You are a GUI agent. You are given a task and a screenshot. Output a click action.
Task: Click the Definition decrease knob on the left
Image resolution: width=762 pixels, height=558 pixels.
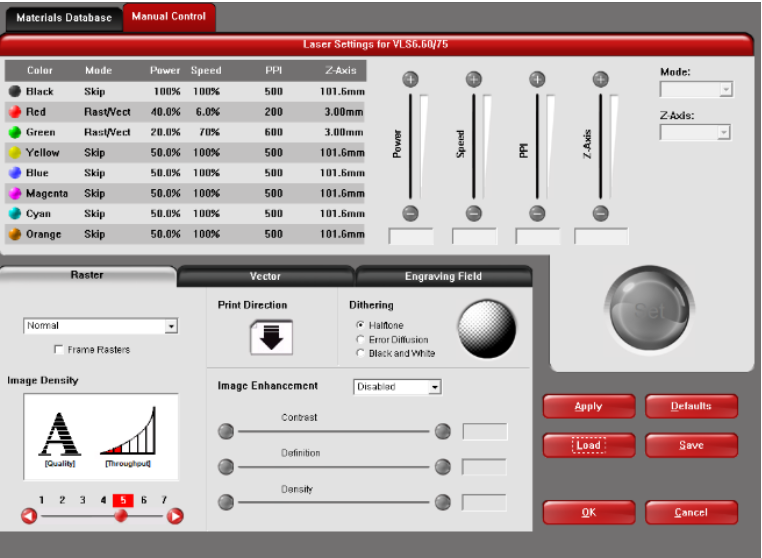(x=226, y=467)
